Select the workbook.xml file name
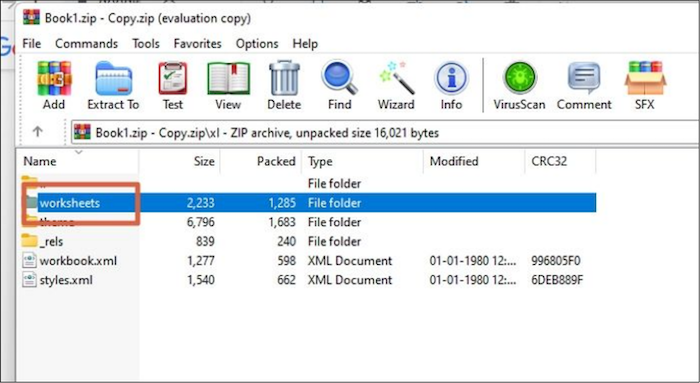This screenshot has height=383, width=700. (78, 261)
